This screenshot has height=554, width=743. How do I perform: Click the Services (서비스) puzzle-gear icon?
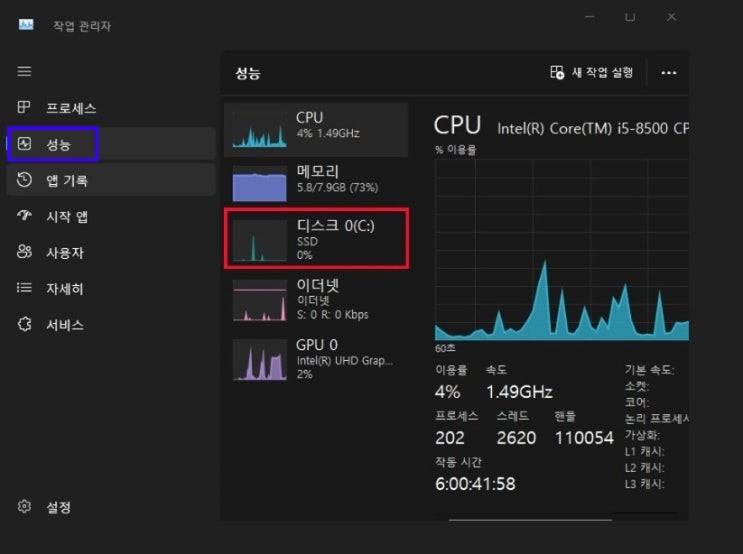click(x=25, y=324)
